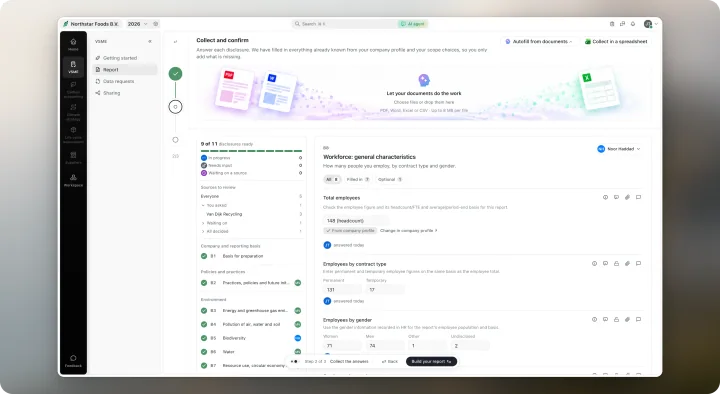Follow the Change in company profile link
Viewport: 720px width, 394px height.
(x=409, y=231)
